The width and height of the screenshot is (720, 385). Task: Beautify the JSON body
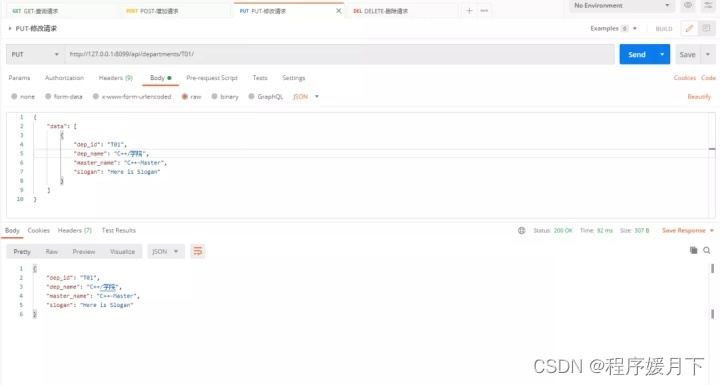click(x=699, y=96)
